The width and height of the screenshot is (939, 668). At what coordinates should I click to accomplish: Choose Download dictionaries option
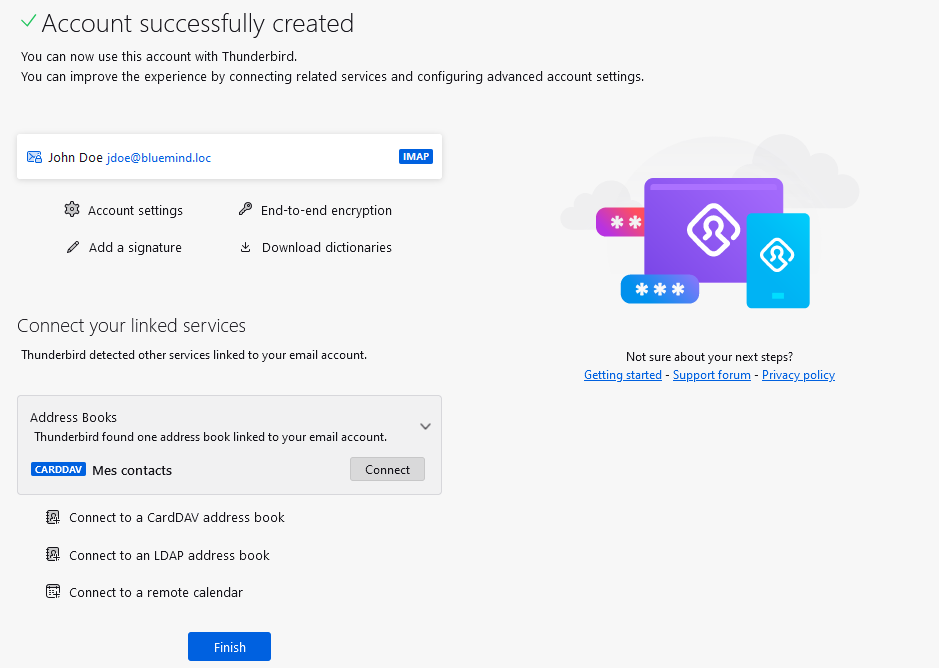(326, 248)
